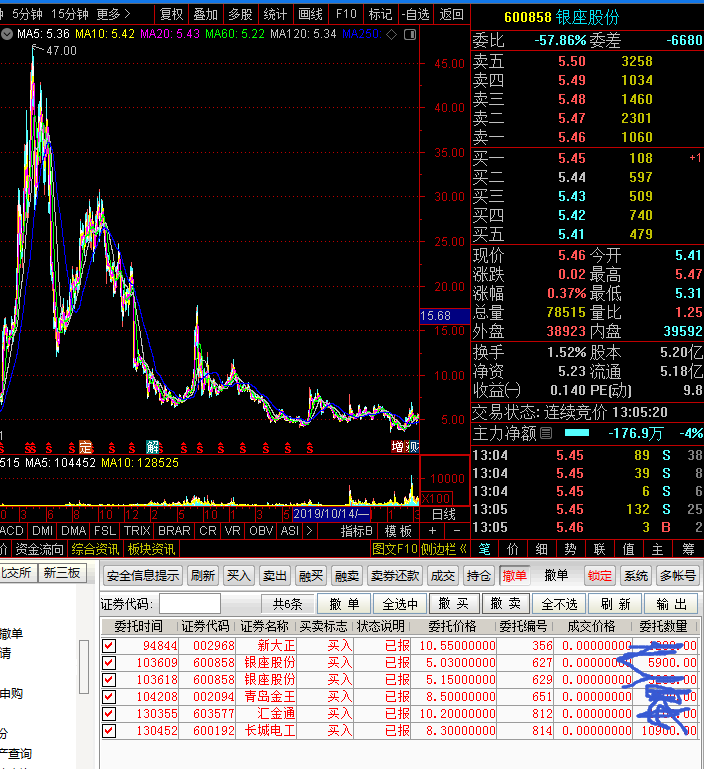Click the teal 解 marker on the chart
The height and width of the screenshot is (769, 704).
tap(153, 447)
